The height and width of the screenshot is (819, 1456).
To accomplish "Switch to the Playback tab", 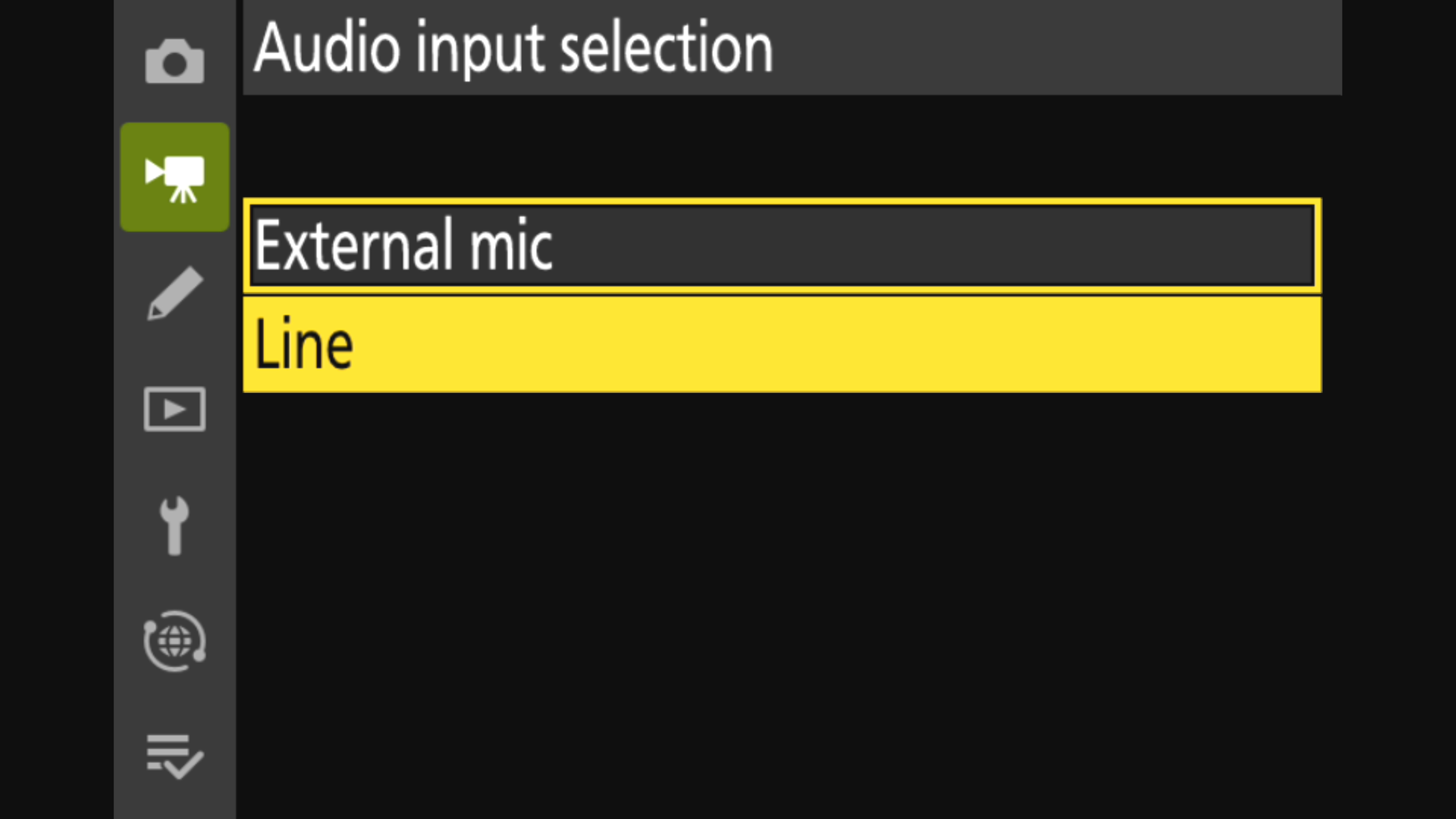I will point(174,409).
